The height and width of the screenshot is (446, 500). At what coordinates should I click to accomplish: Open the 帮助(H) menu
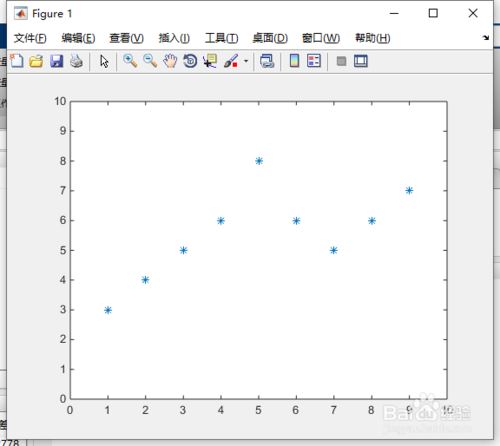[x=373, y=38]
